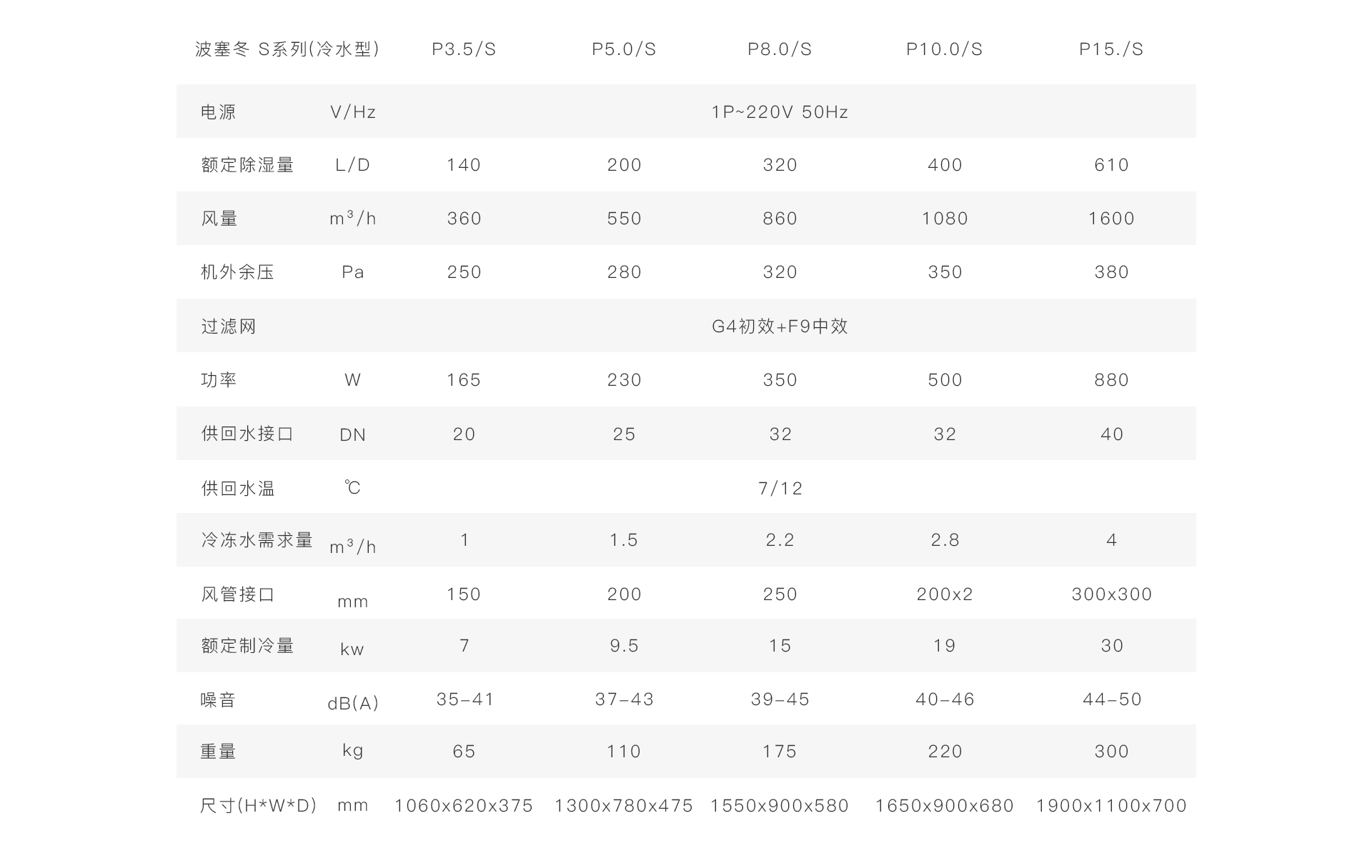Select dimension 1650x900x680
The height and width of the screenshot is (868, 1372).
point(945,806)
